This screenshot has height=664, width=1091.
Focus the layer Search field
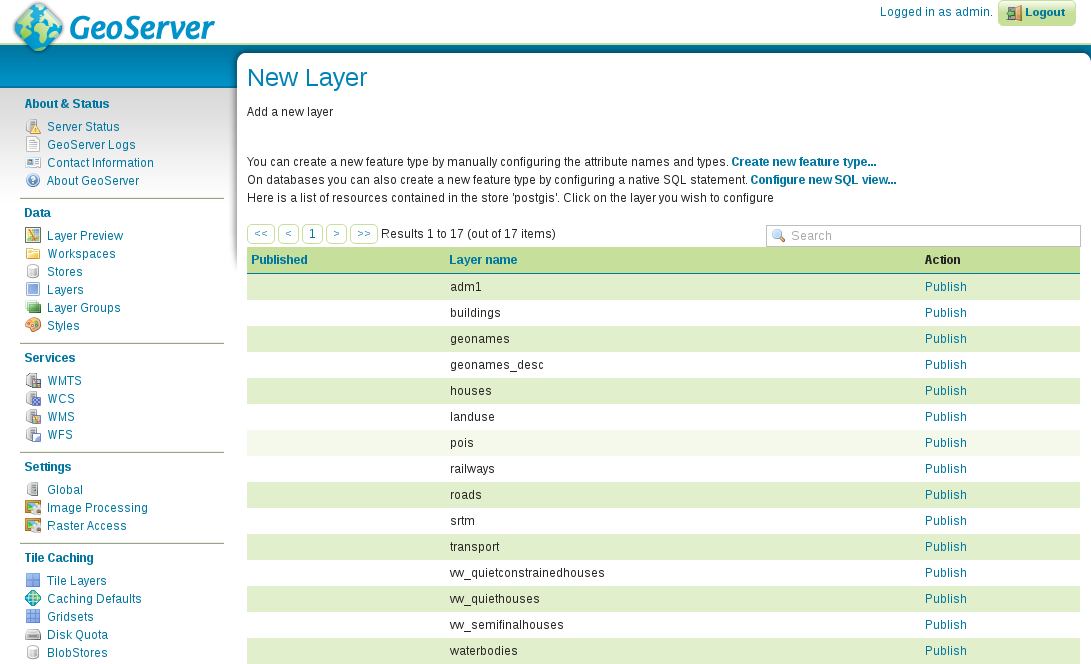pyautogui.click(x=923, y=236)
